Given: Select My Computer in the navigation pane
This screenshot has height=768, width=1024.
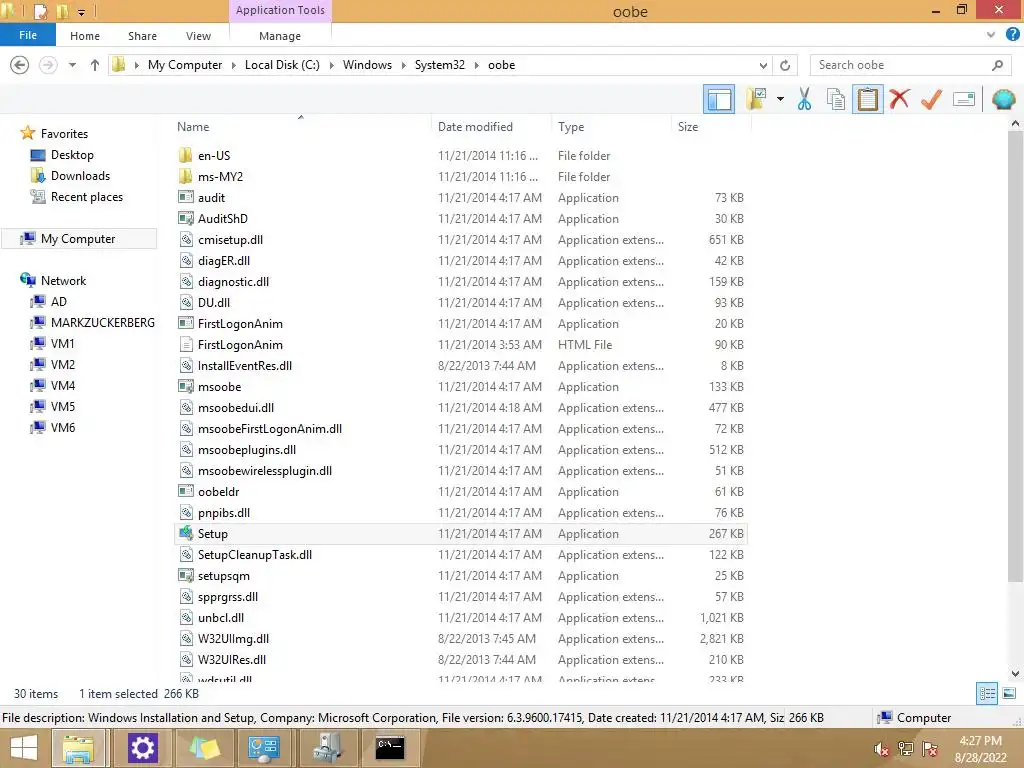Looking at the screenshot, I should tap(78, 239).
